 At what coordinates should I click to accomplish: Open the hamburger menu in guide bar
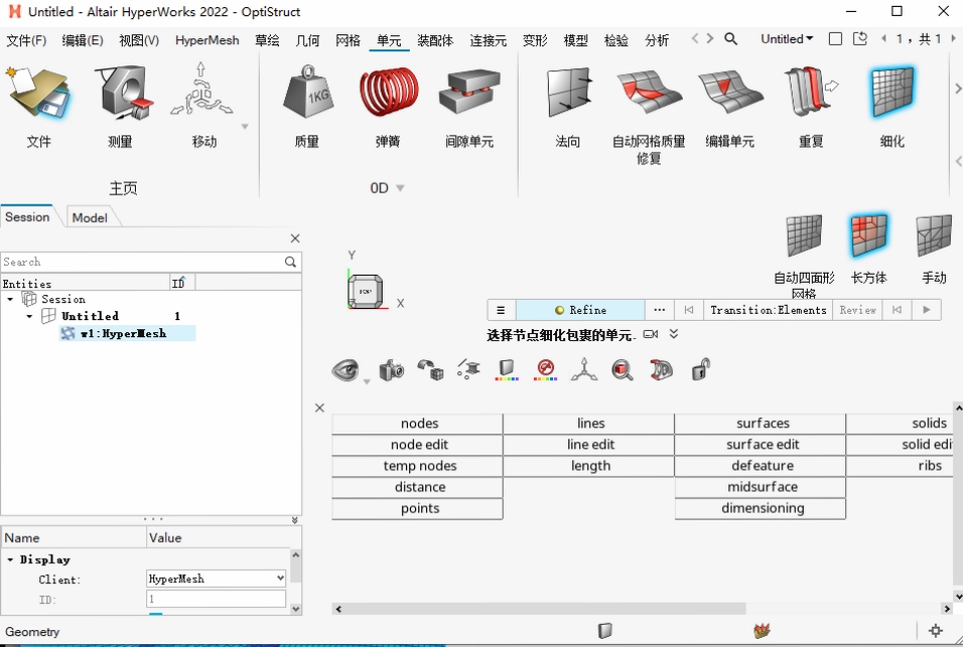pyautogui.click(x=501, y=310)
